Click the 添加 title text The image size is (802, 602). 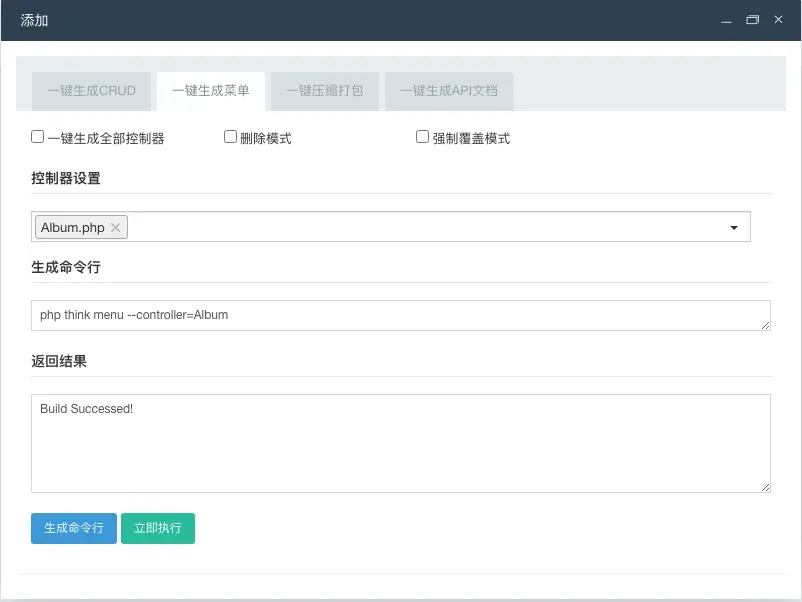[34, 20]
